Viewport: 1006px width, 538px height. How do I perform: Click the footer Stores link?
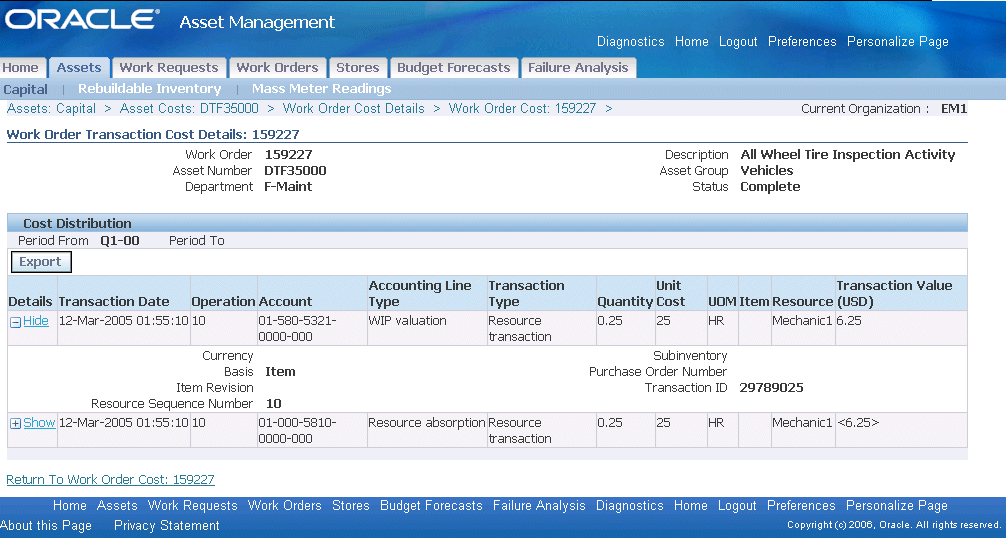[350, 505]
